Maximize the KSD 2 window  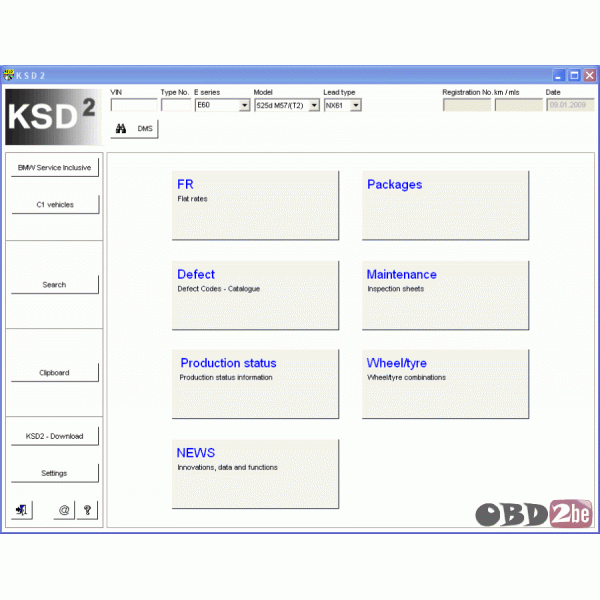pos(574,75)
